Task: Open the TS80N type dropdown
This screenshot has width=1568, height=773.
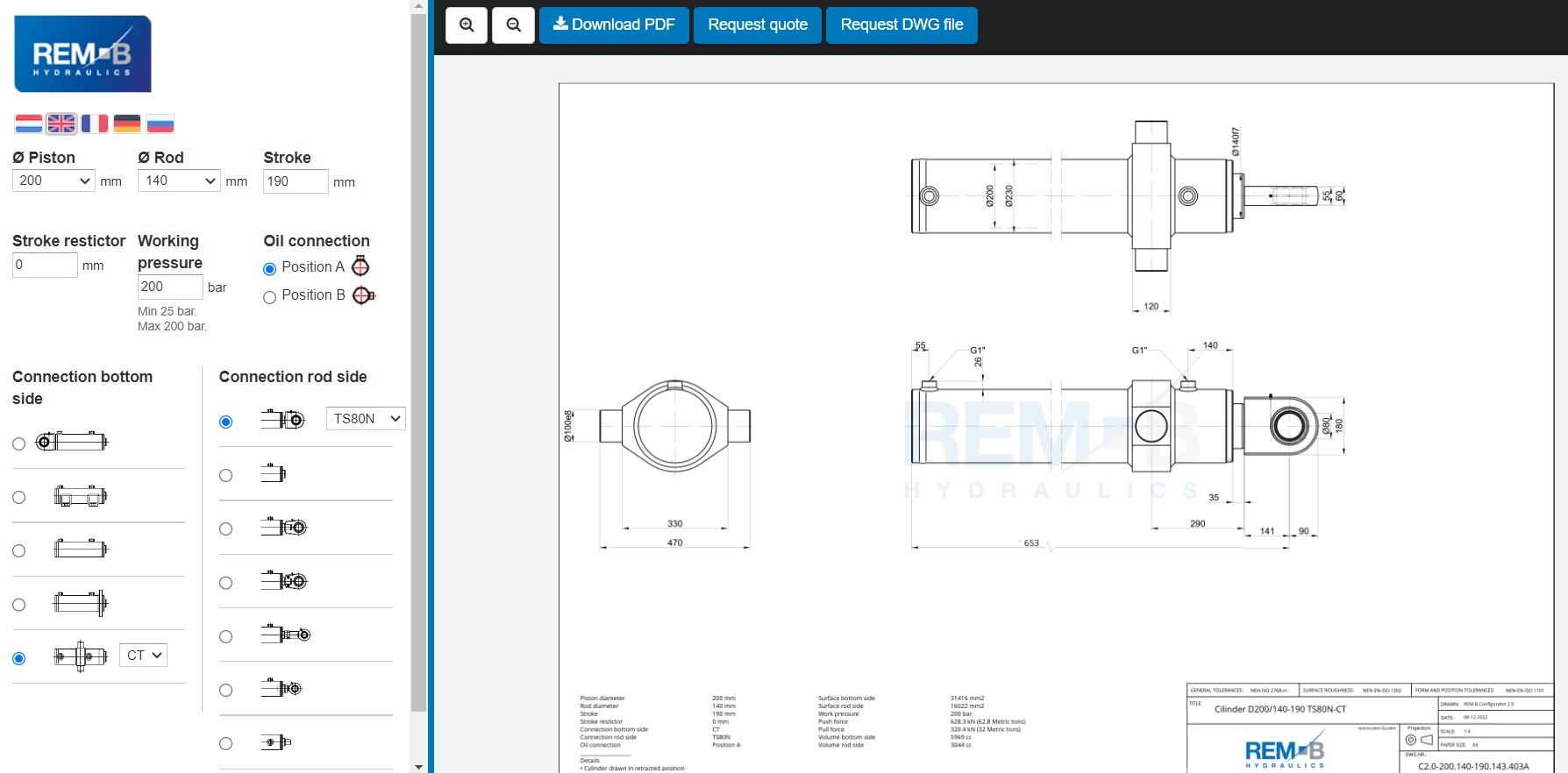Action: coord(366,419)
